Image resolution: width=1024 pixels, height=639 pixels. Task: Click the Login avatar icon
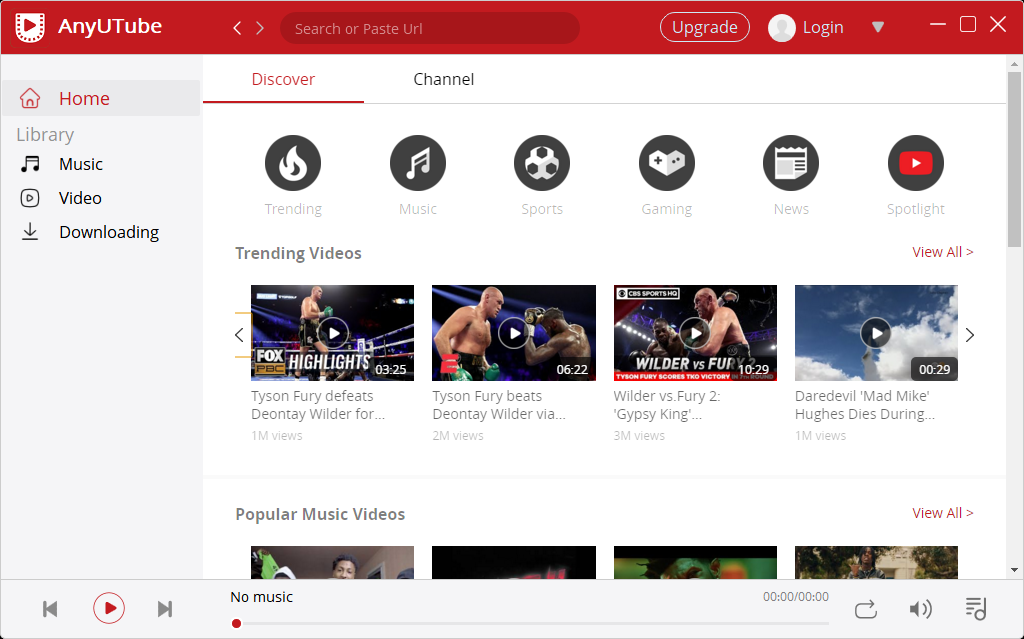(781, 27)
